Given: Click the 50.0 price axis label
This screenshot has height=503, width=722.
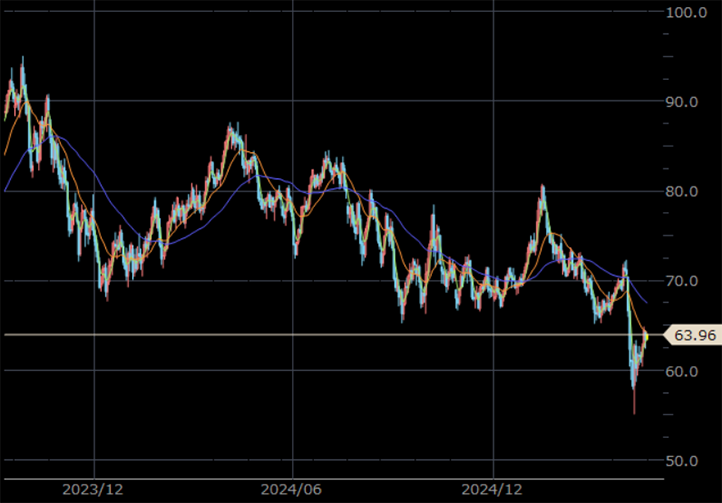Looking at the screenshot, I should point(687,461).
